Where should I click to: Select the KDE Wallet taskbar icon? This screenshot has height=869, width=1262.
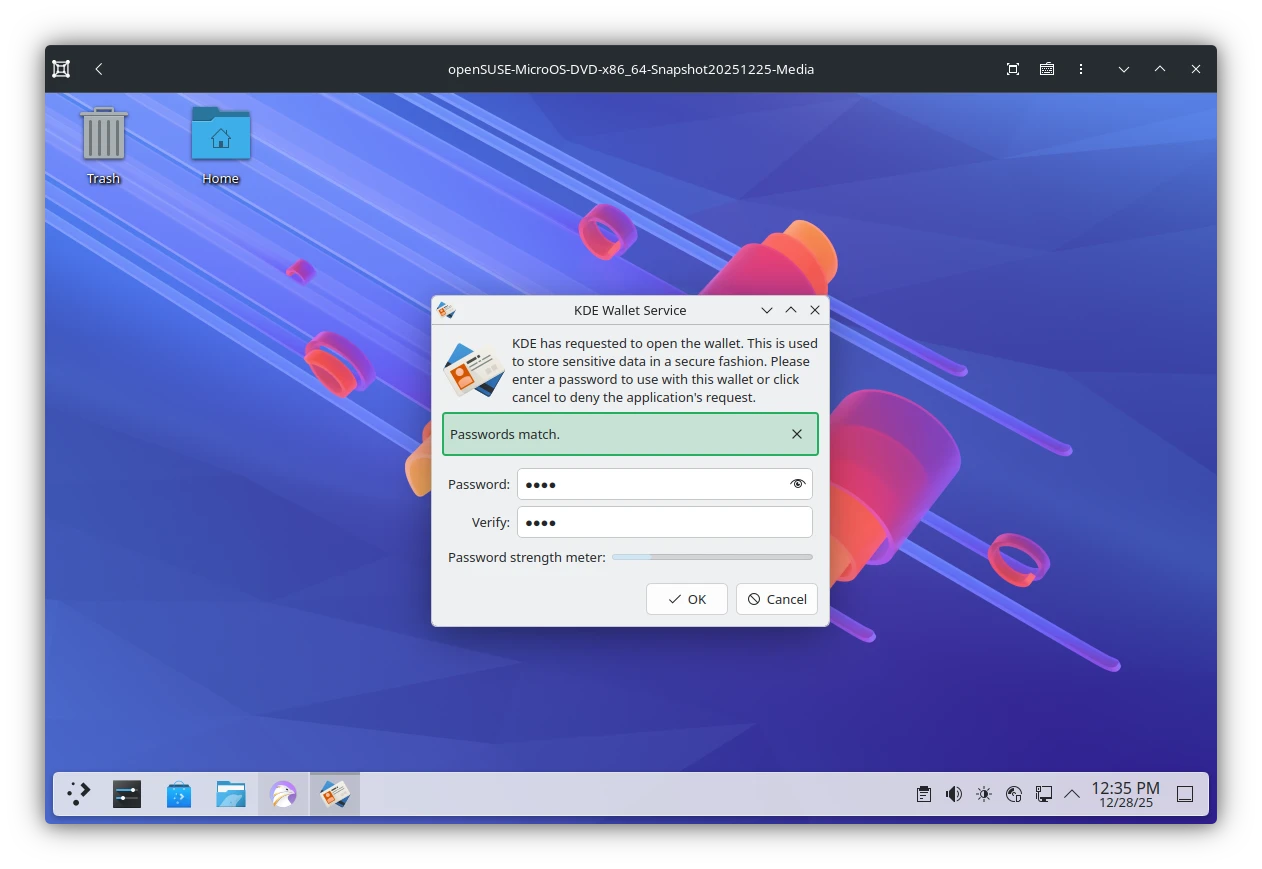pos(335,793)
